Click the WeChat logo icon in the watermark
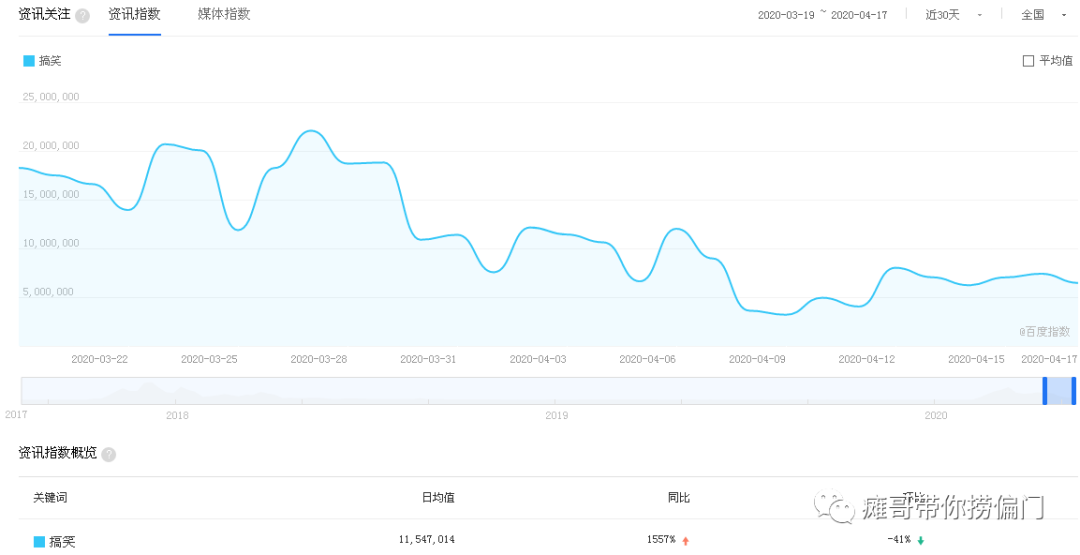 click(833, 507)
